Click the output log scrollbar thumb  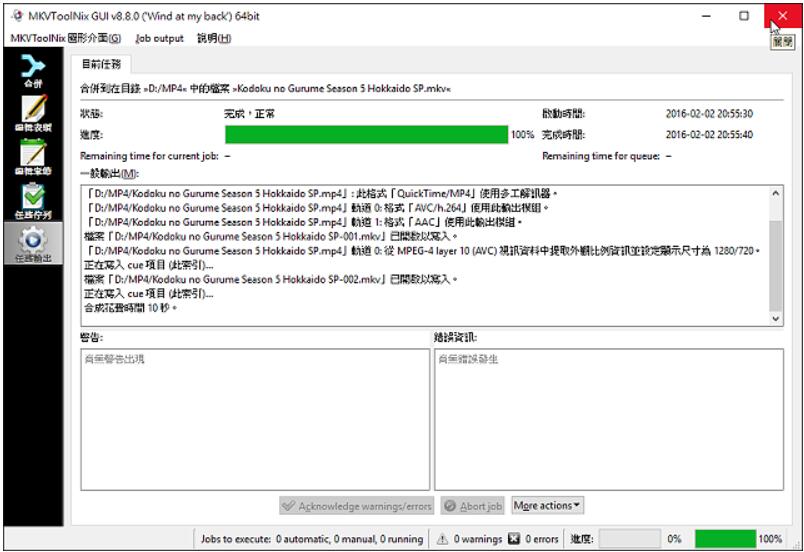pos(776,265)
